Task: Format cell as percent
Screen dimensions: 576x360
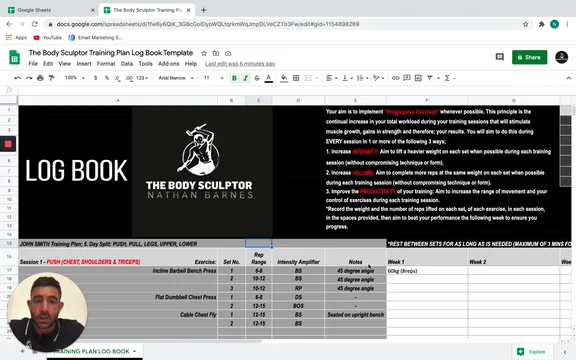Action: coord(107,78)
